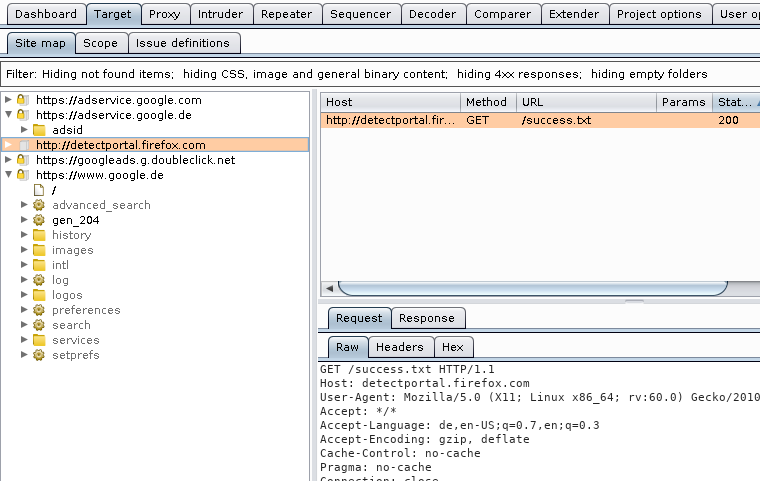Expand the search item arrow
This screenshot has height=481, width=760.
pos(24,325)
